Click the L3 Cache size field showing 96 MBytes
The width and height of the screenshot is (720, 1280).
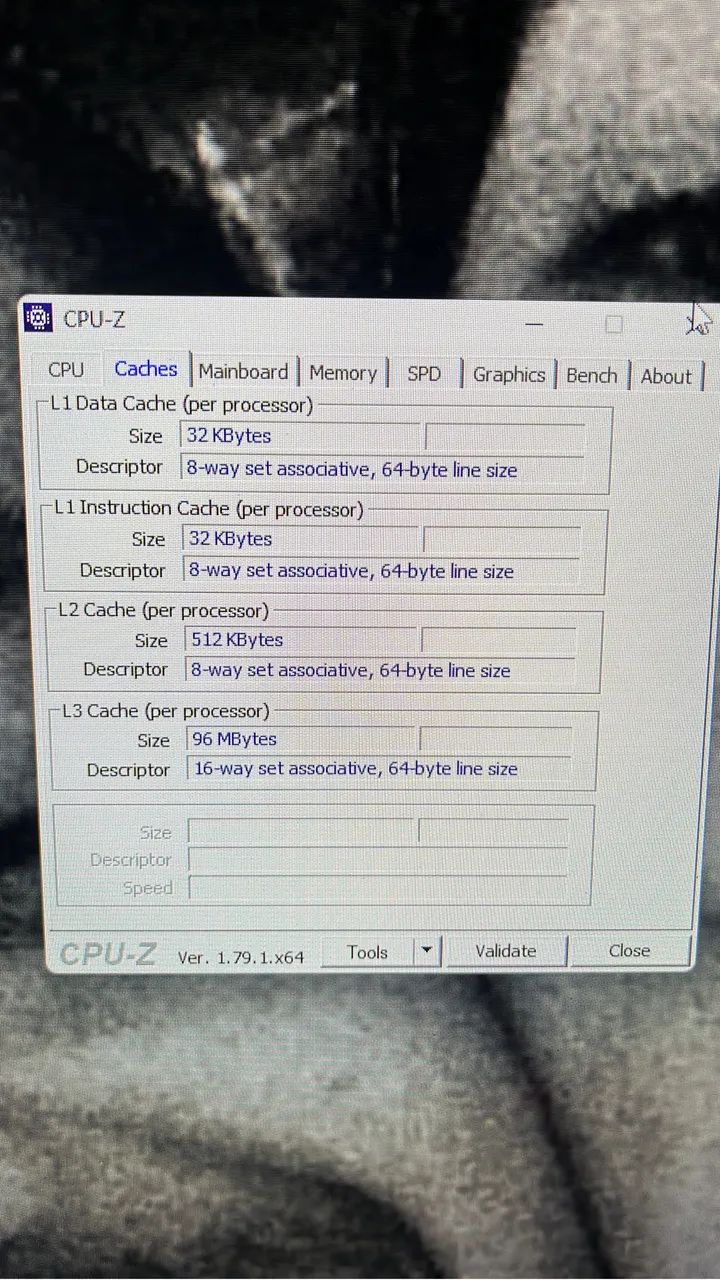coord(300,739)
